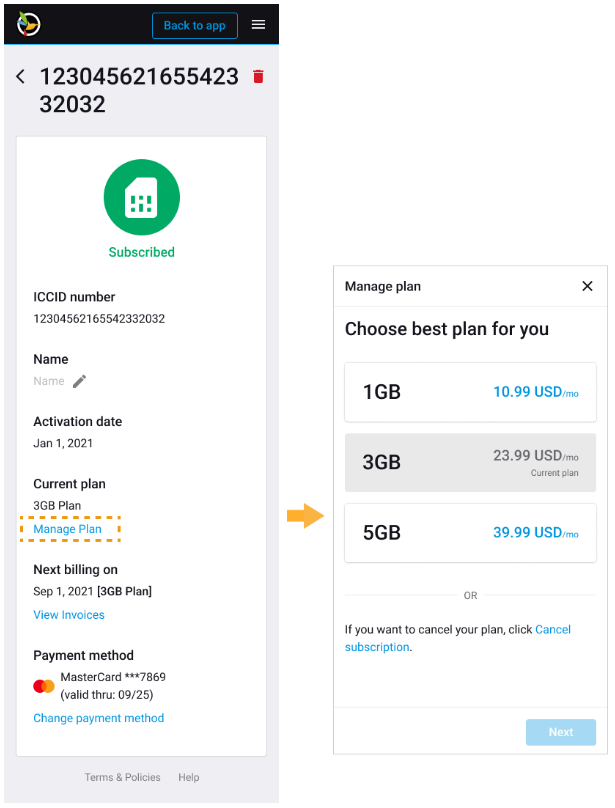The height and width of the screenshot is (808, 615).
Task: Open the Manage Plan link
Action: [x=67, y=529]
